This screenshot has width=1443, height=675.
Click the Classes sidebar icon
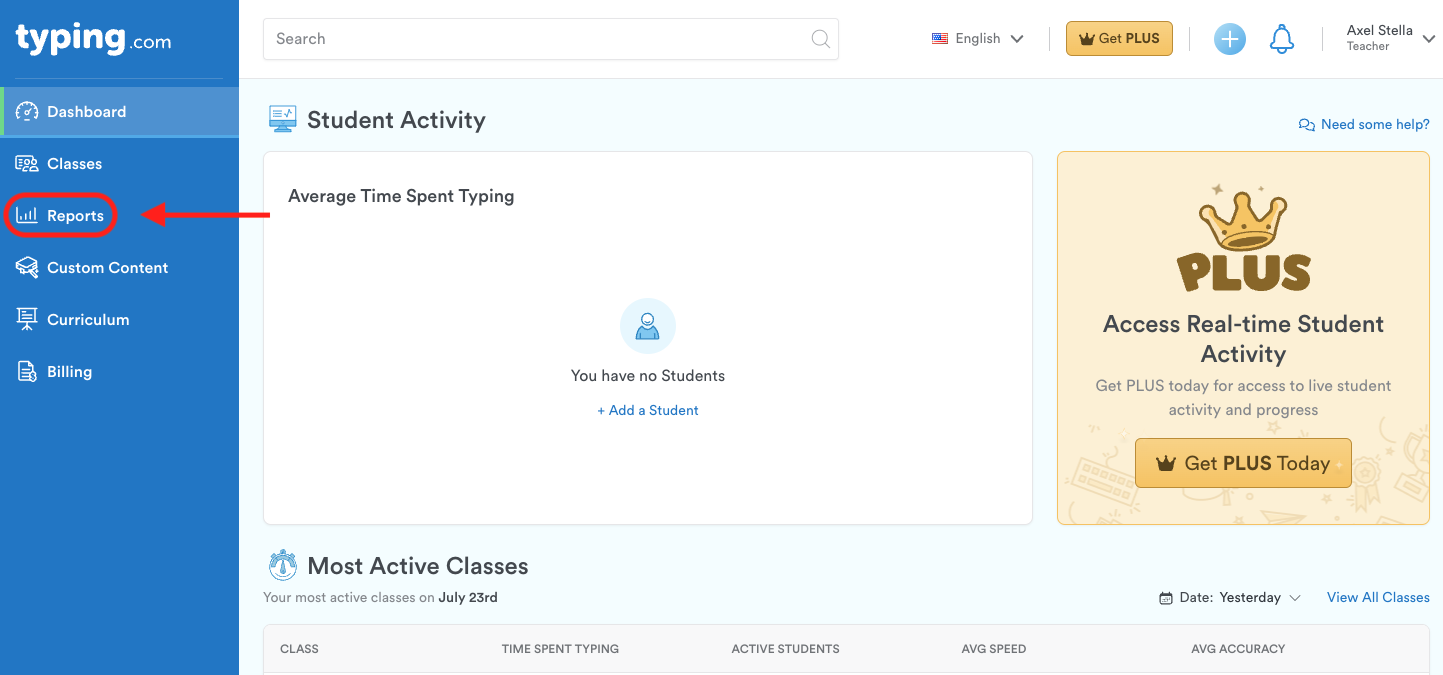(27, 164)
